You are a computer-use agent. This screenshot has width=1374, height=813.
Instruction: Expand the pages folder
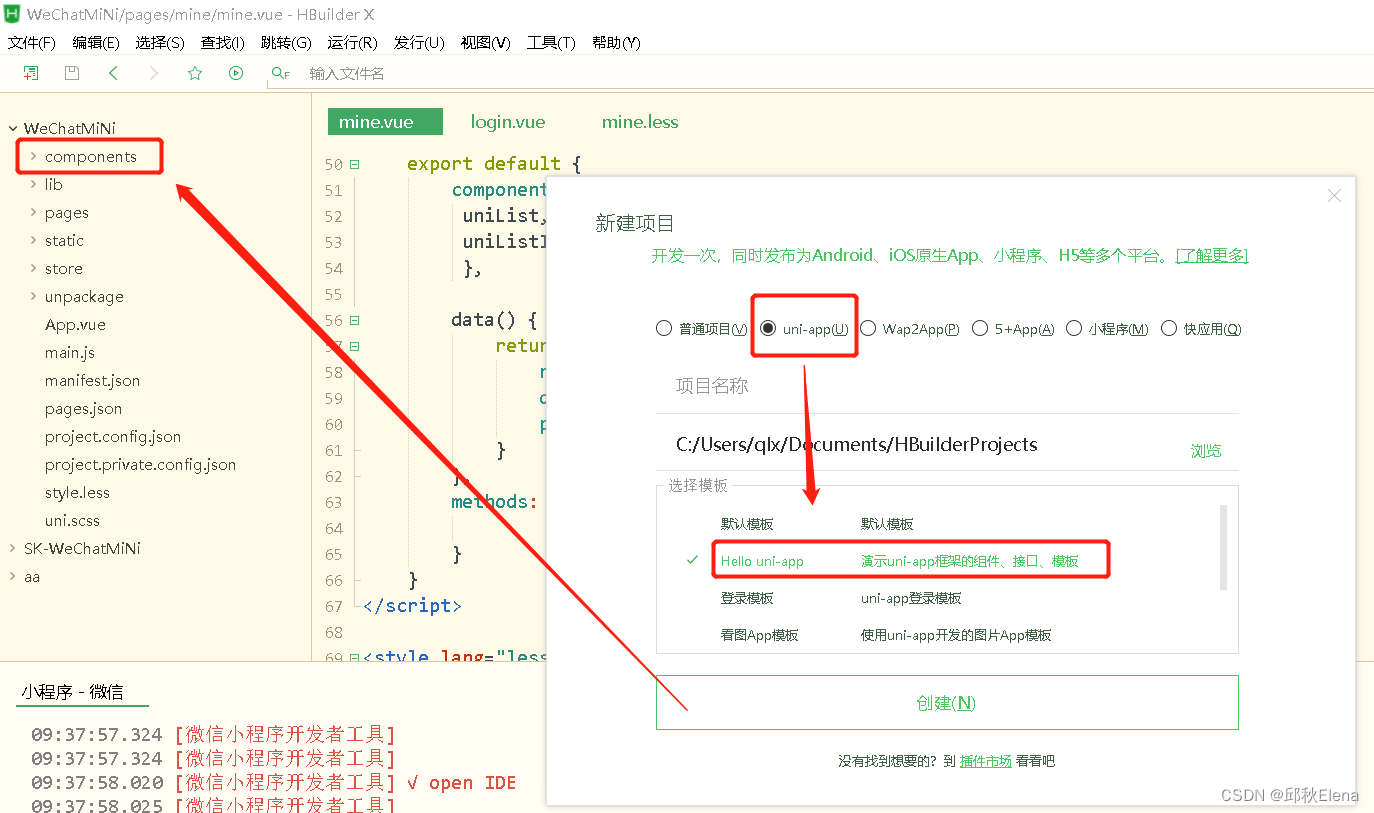[33, 213]
